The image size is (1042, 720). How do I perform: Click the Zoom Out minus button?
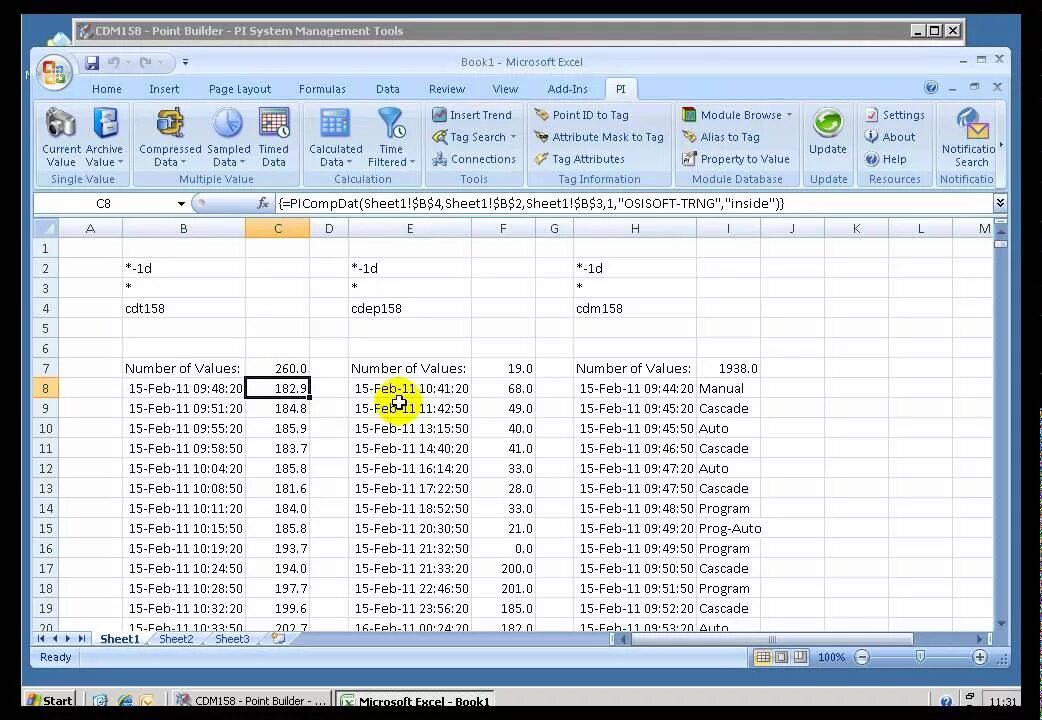pos(861,658)
